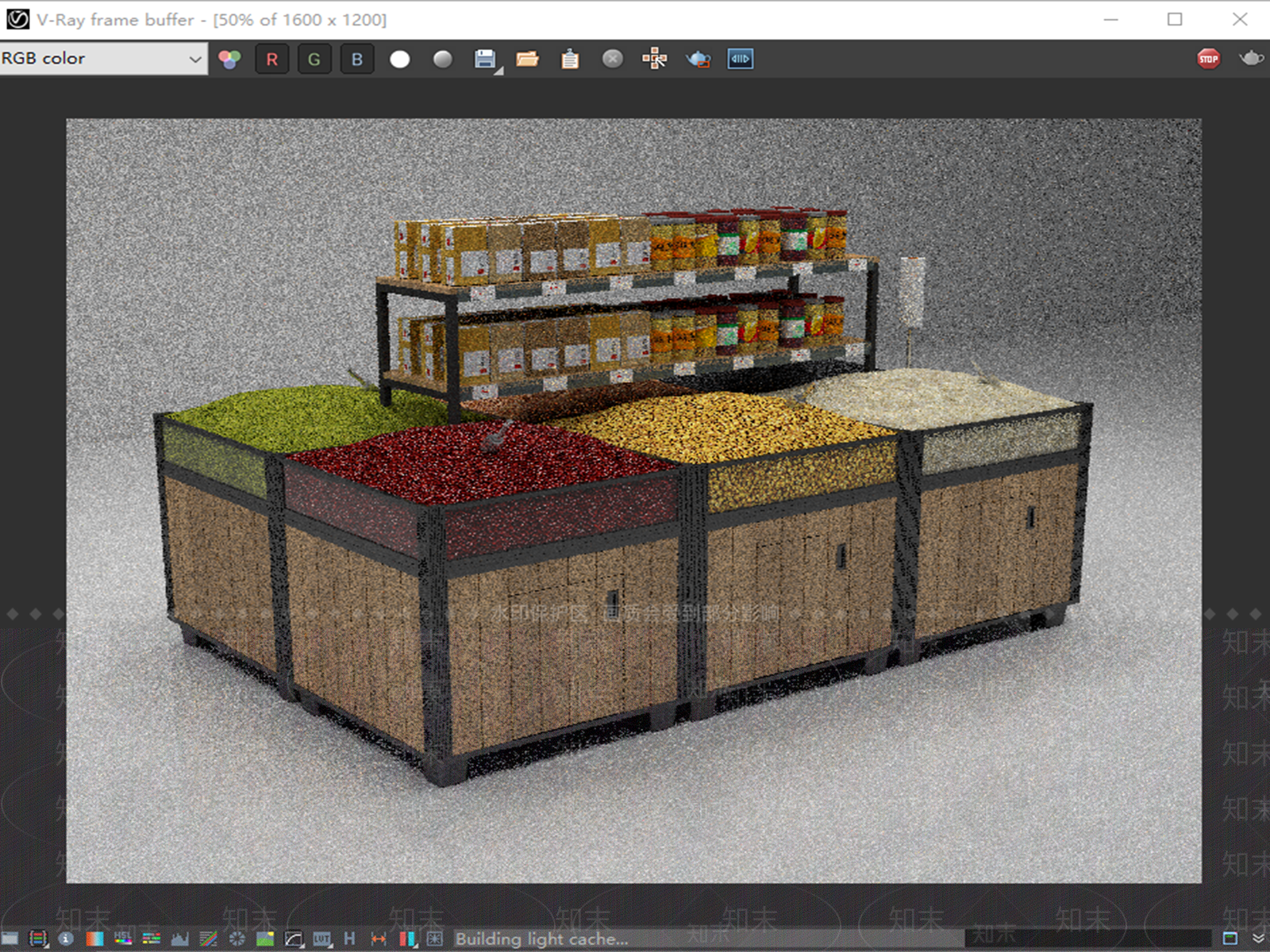Activate region render teapot icon

(x=698, y=59)
